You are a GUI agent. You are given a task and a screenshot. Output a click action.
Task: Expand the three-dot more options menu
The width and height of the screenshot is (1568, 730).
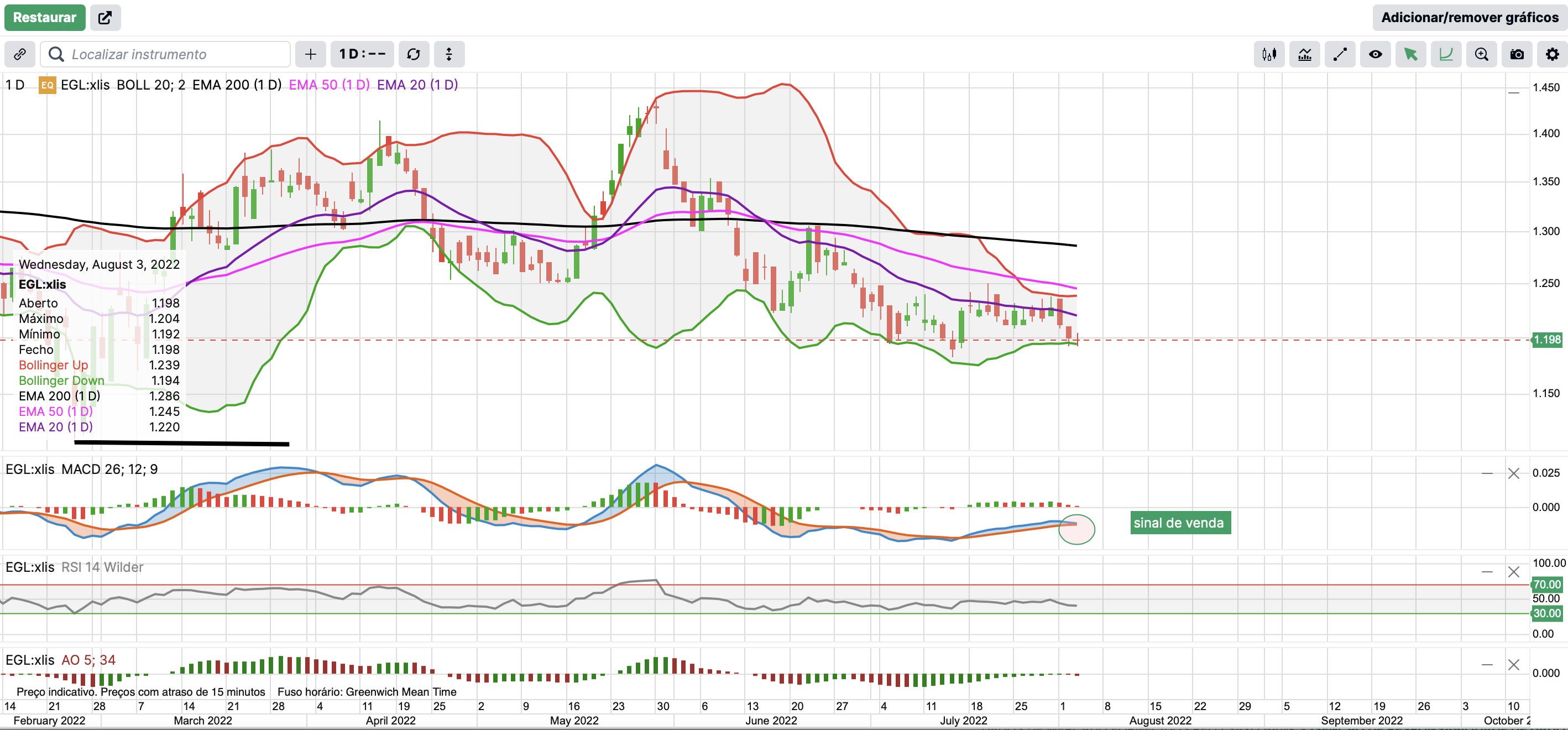pos(449,55)
